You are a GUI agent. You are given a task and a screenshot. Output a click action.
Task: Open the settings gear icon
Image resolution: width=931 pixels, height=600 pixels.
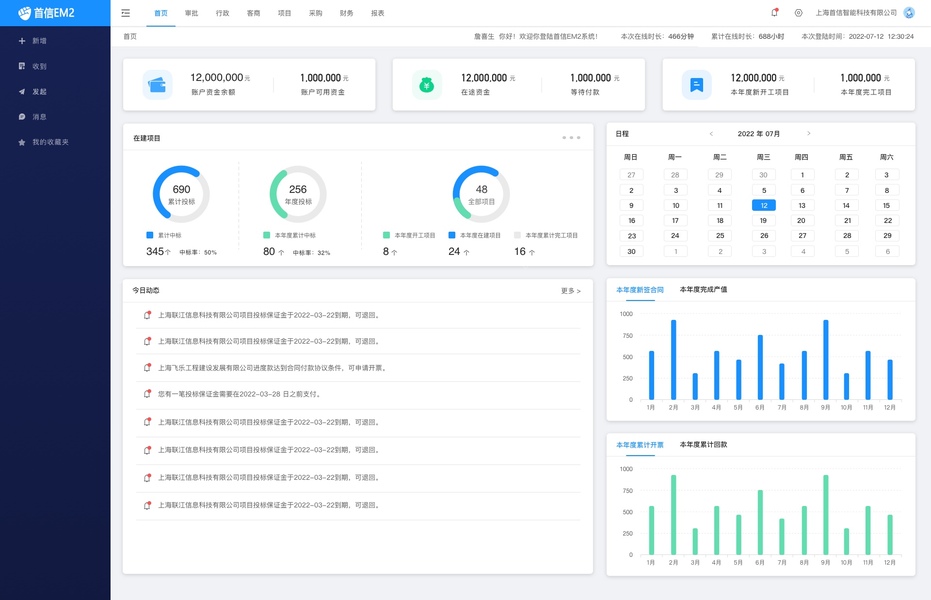[x=799, y=12]
